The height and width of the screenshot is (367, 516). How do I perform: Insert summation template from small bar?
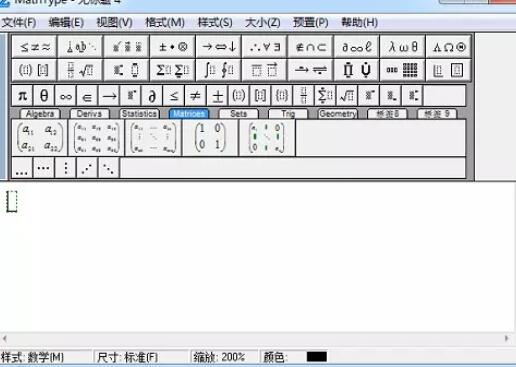[325, 96]
